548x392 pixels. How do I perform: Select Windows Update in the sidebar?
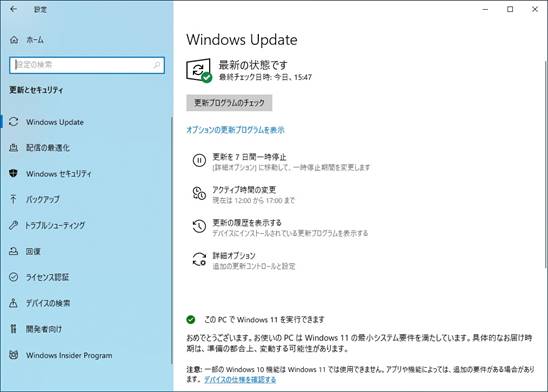coord(55,122)
